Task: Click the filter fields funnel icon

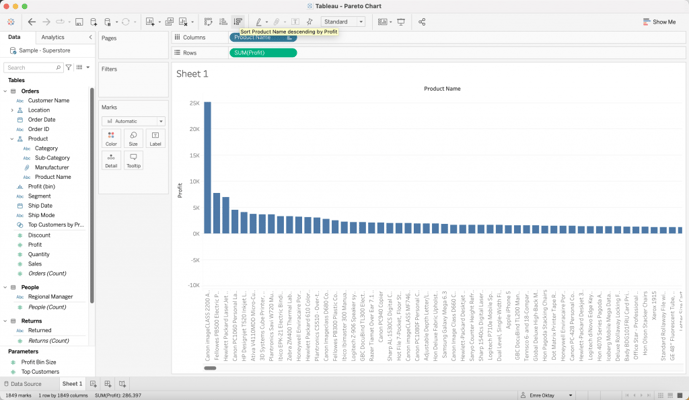Action: (69, 67)
